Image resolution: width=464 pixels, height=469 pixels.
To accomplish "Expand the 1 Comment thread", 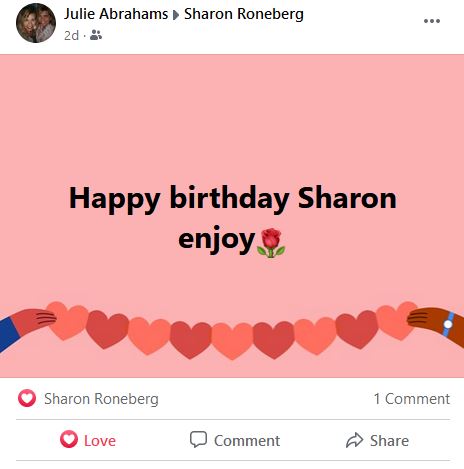I will click(x=412, y=399).
